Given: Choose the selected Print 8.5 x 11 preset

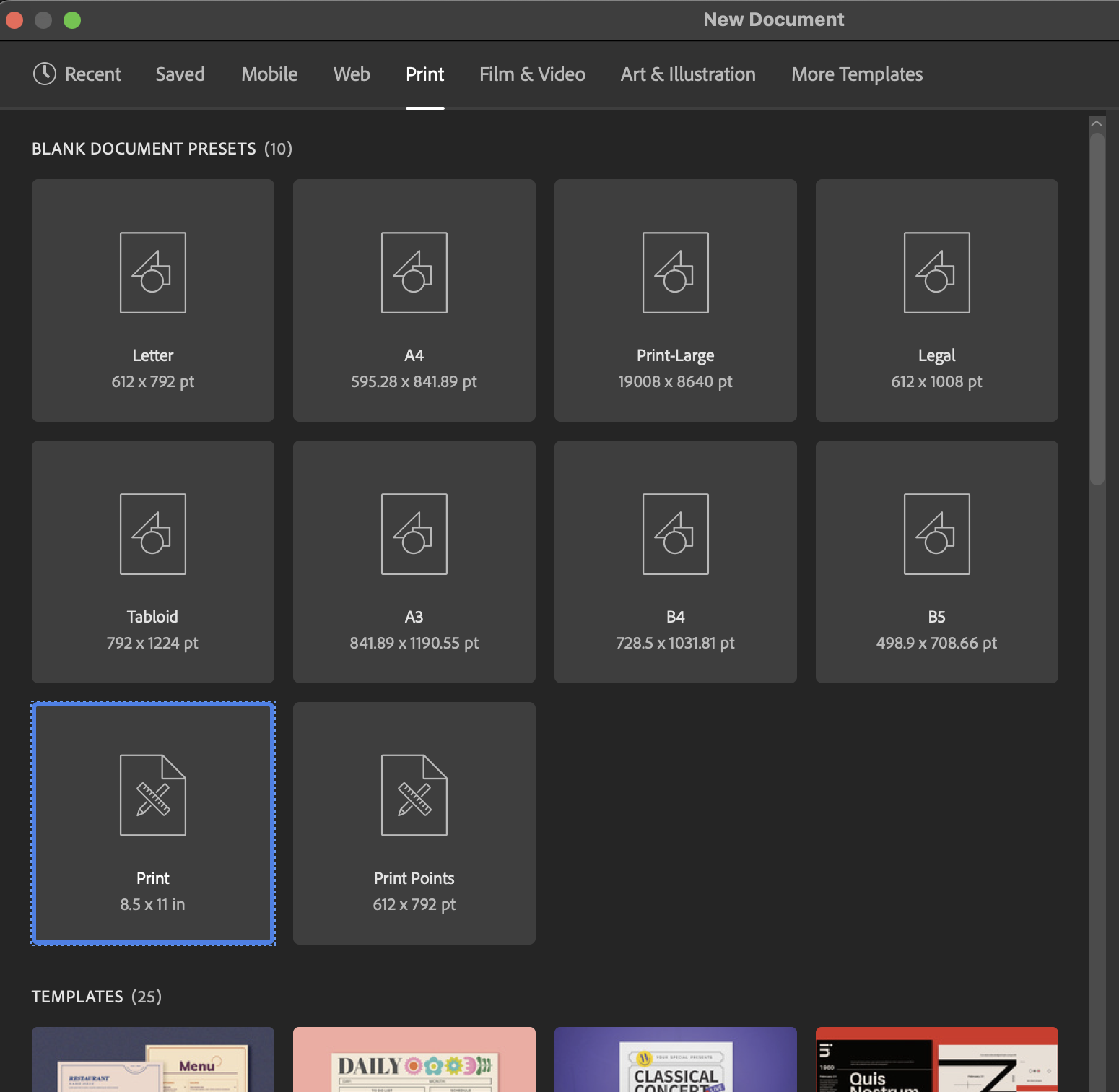Looking at the screenshot, I should tap(152, 823).
